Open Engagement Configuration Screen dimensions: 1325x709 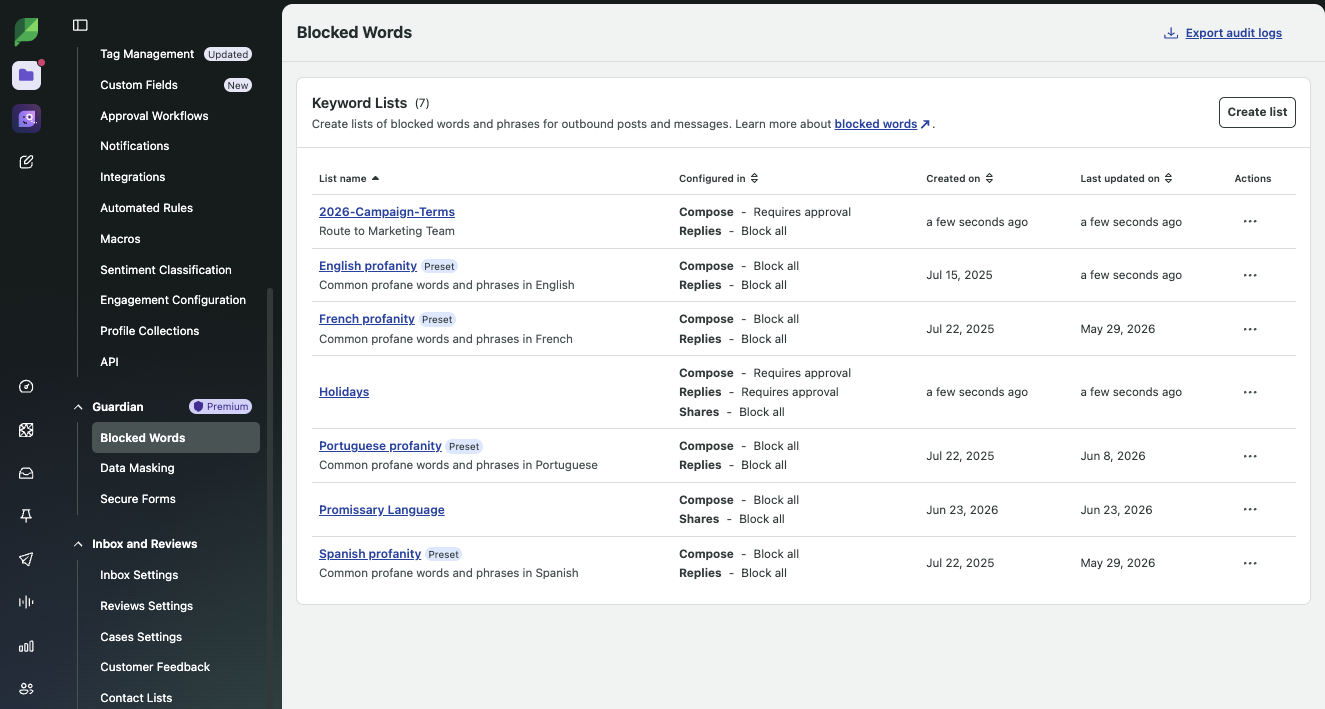coord(174,300)
